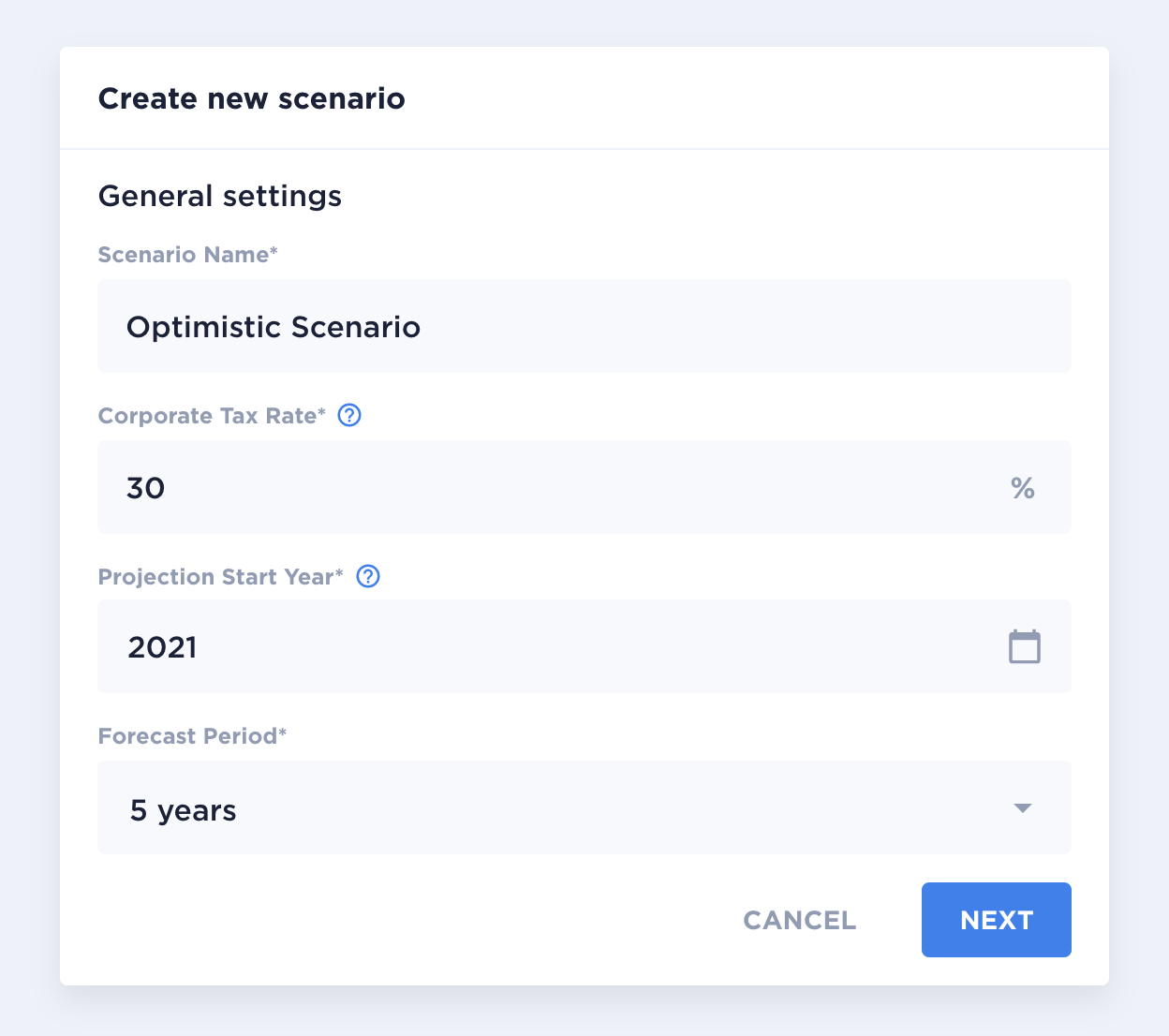Open the Forecast Period combo box showing 5 years
Image resolution: width=1169 pixels, height=1036 pixels.
pyautogui.click(x=584, y=807)
